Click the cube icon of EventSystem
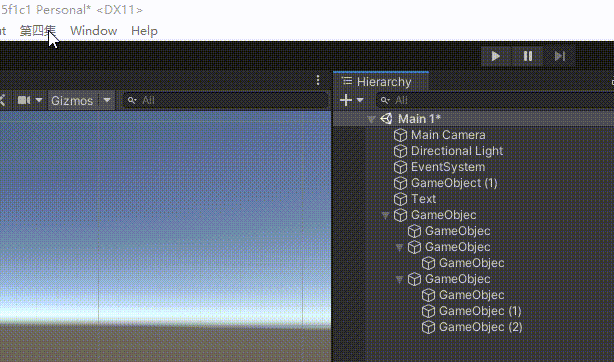The image size is (614, 362). tap(400, 167)
